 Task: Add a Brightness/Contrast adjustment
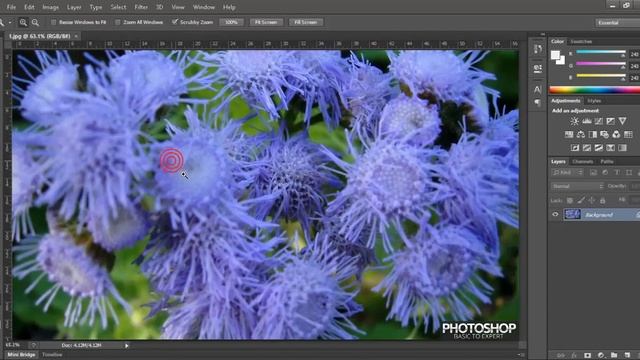pyautogui.click(x=575, y=121)
